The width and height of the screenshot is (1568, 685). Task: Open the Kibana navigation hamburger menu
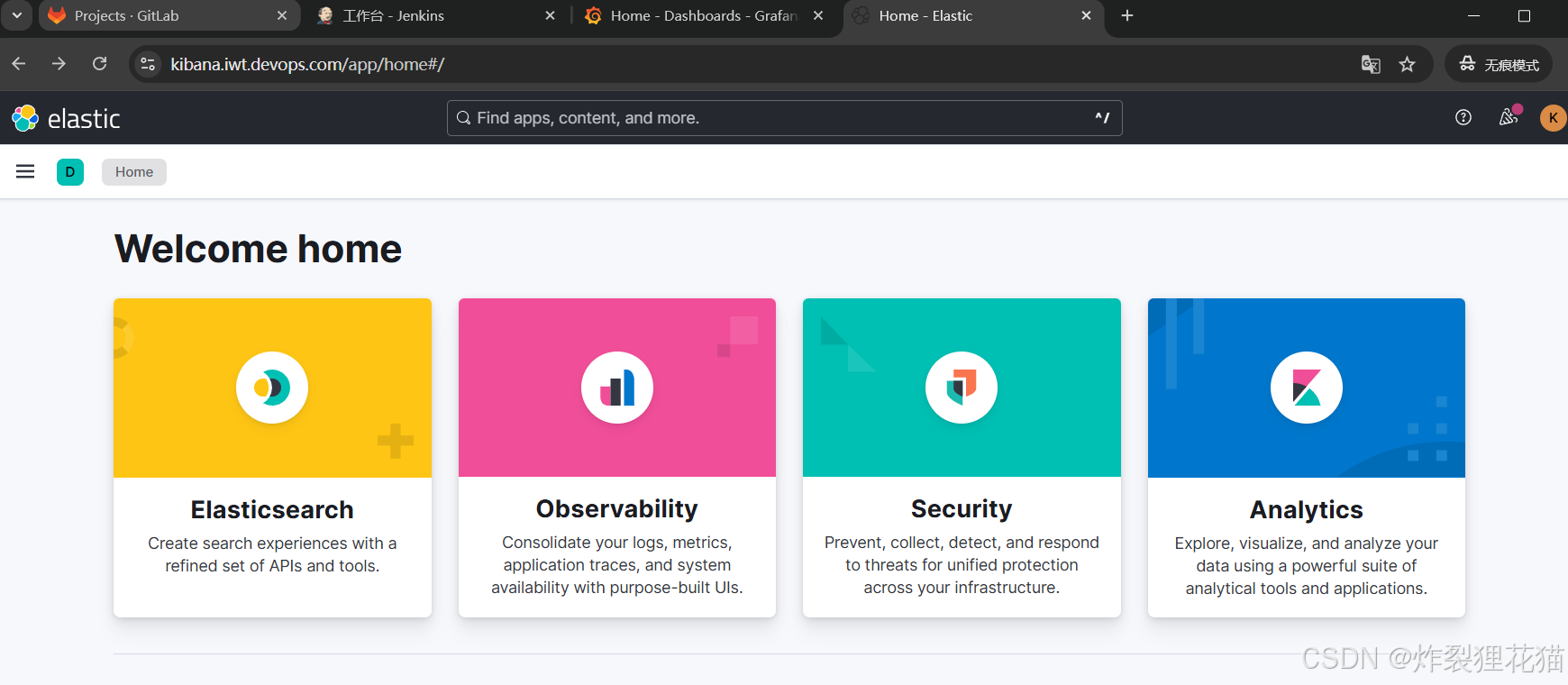pos(25,171)
